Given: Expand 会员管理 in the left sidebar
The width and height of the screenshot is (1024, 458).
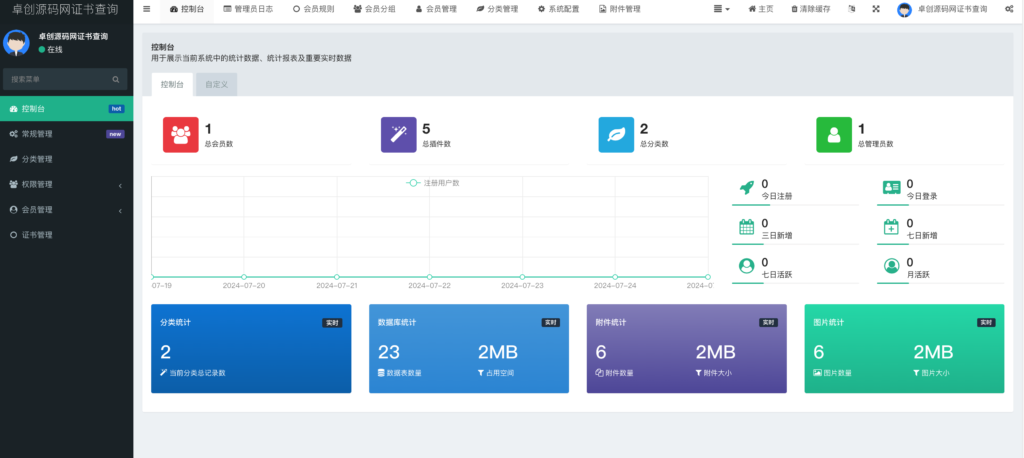Looking at the screenshot, I should (x=67, y=210).
